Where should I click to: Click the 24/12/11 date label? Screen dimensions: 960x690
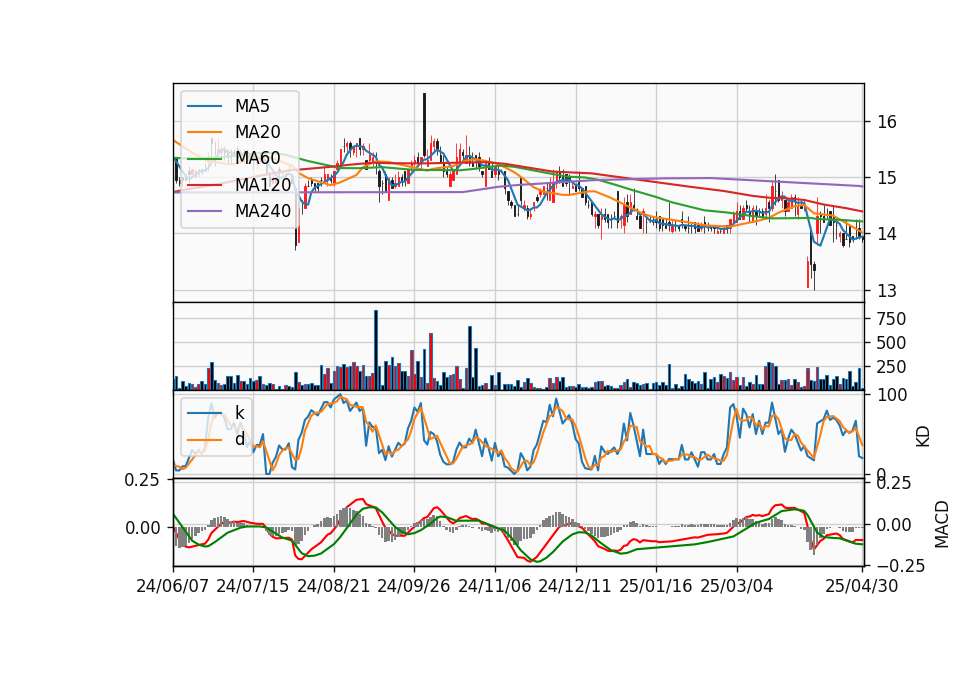click(575, 586)
